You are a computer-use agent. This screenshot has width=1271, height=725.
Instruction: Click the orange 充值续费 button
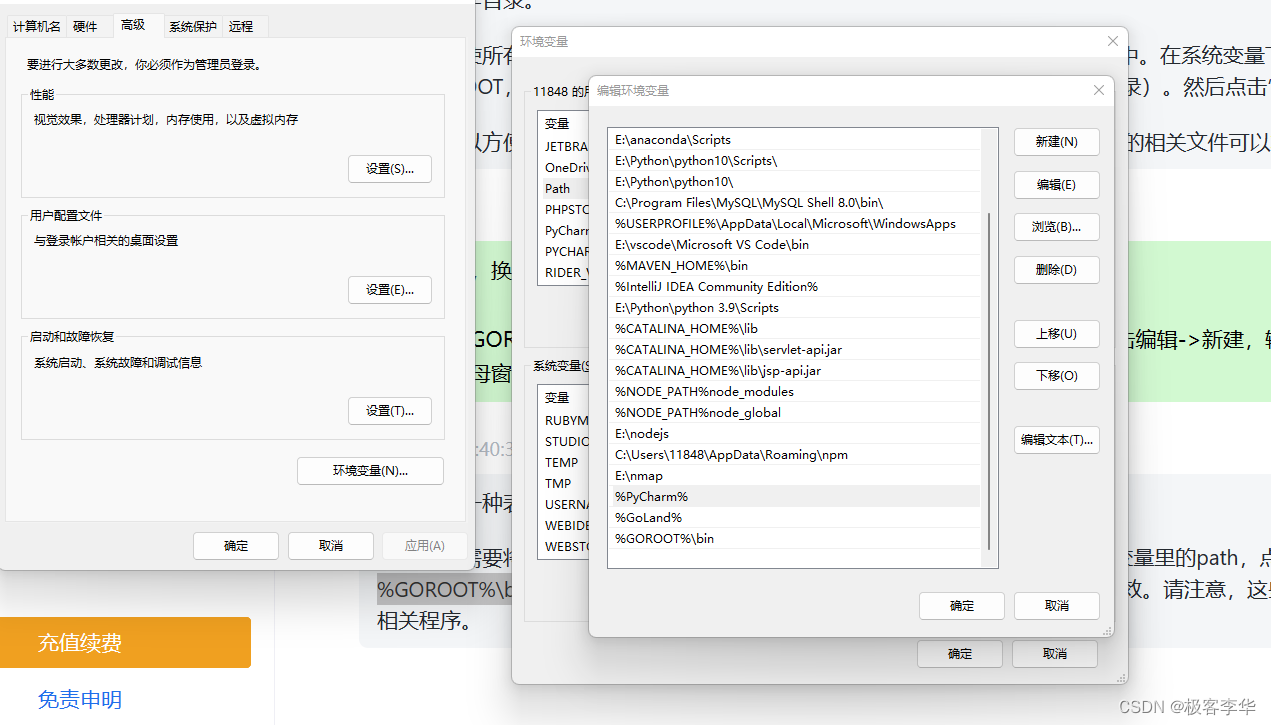[125, 642]
